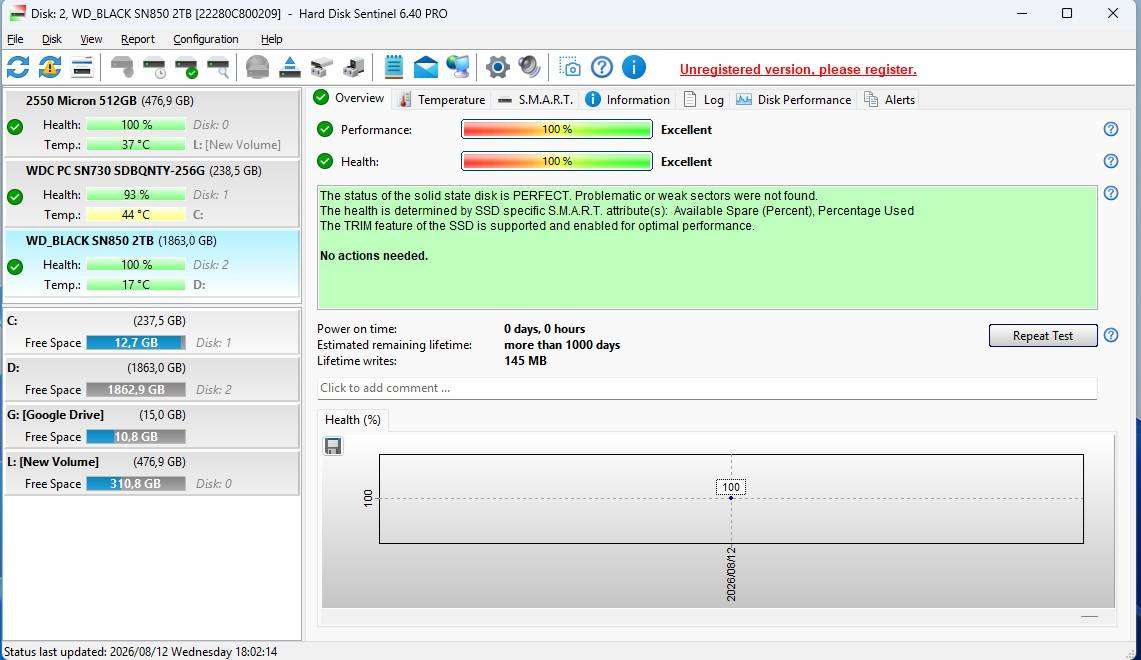This screenshot has width=1141, height=660.
Task: Click the disk with green checkmark icon
Action: pos(186,68)
